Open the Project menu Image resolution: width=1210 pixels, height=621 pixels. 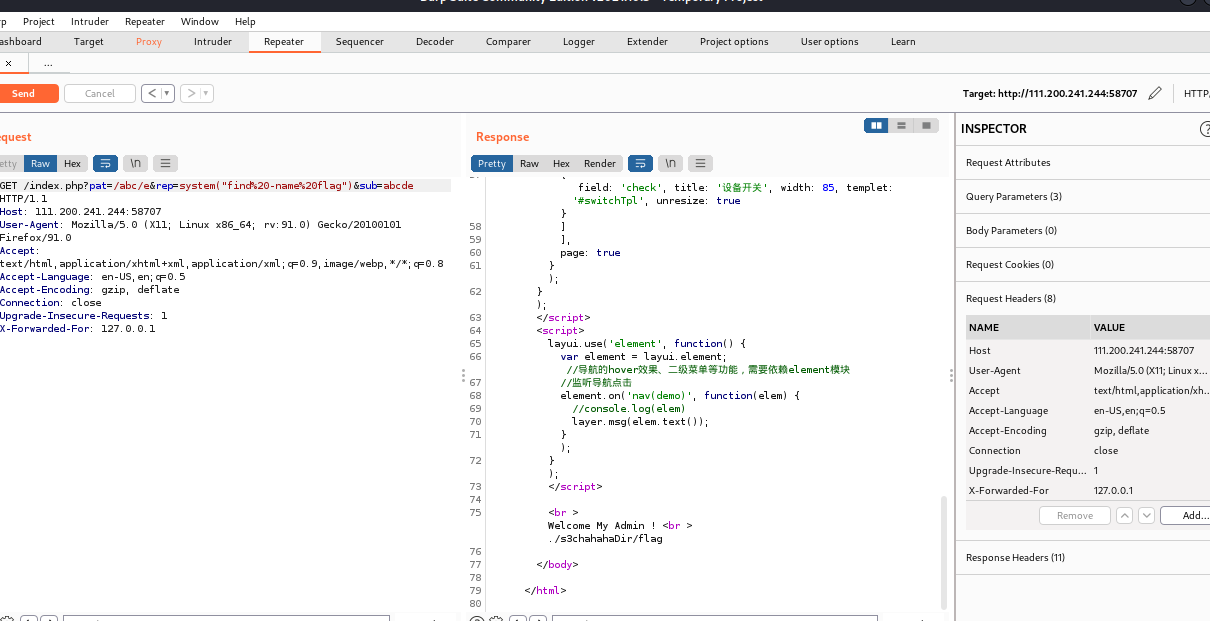[x=39, y=21]
